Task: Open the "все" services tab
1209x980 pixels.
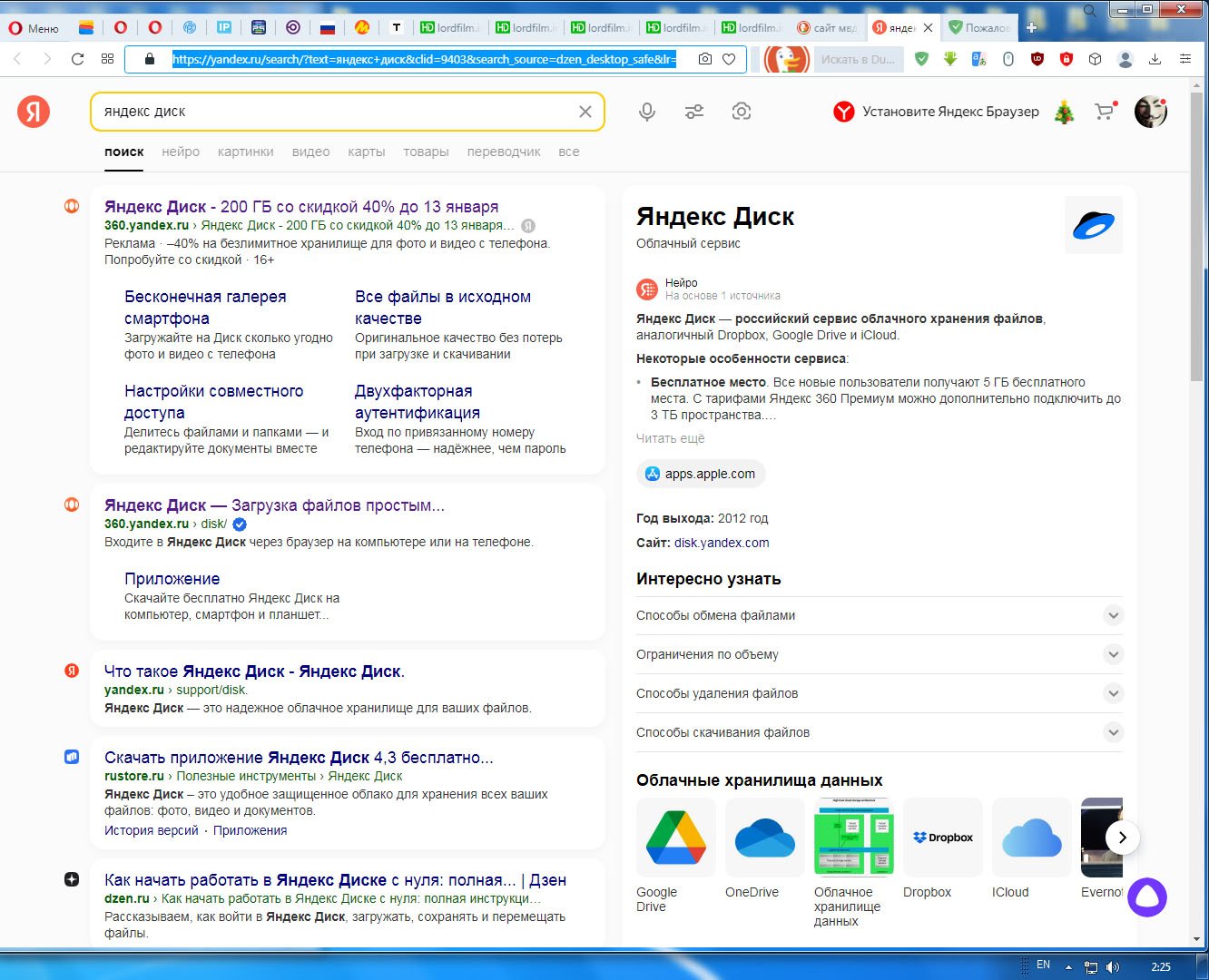Action: (x=569, y=152)
